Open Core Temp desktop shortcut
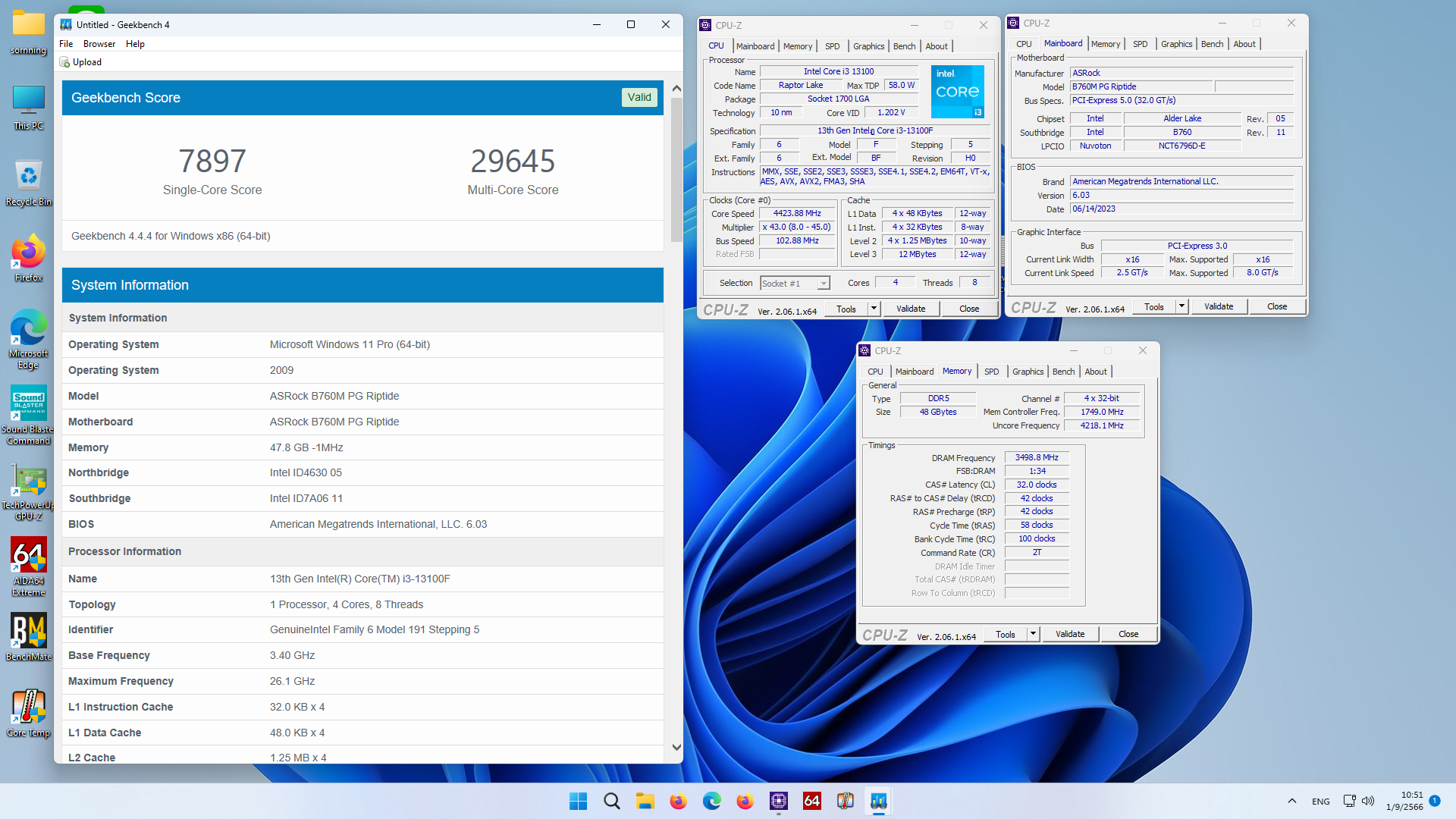The height and width of the screenshot is (819, 1456). click(28, 713)
